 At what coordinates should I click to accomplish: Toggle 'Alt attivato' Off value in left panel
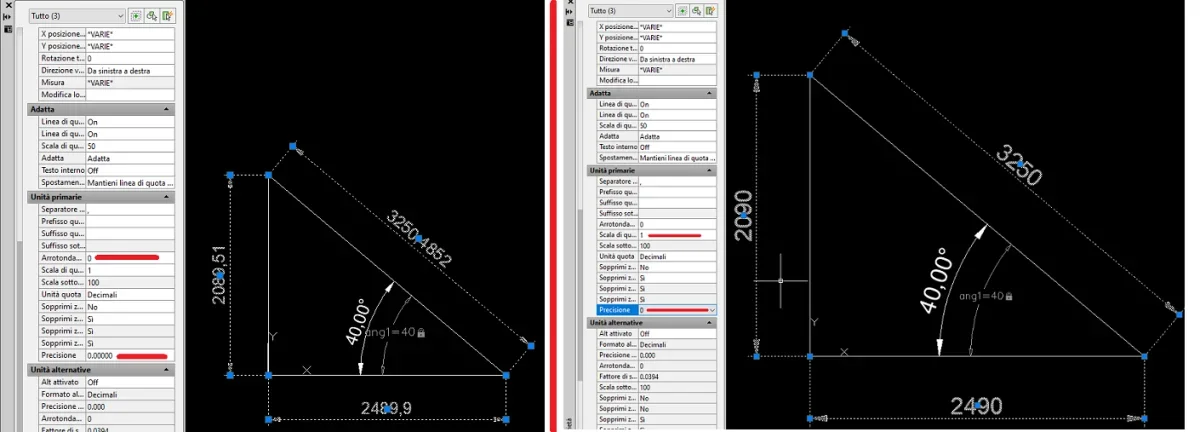(x=129, y=382)
